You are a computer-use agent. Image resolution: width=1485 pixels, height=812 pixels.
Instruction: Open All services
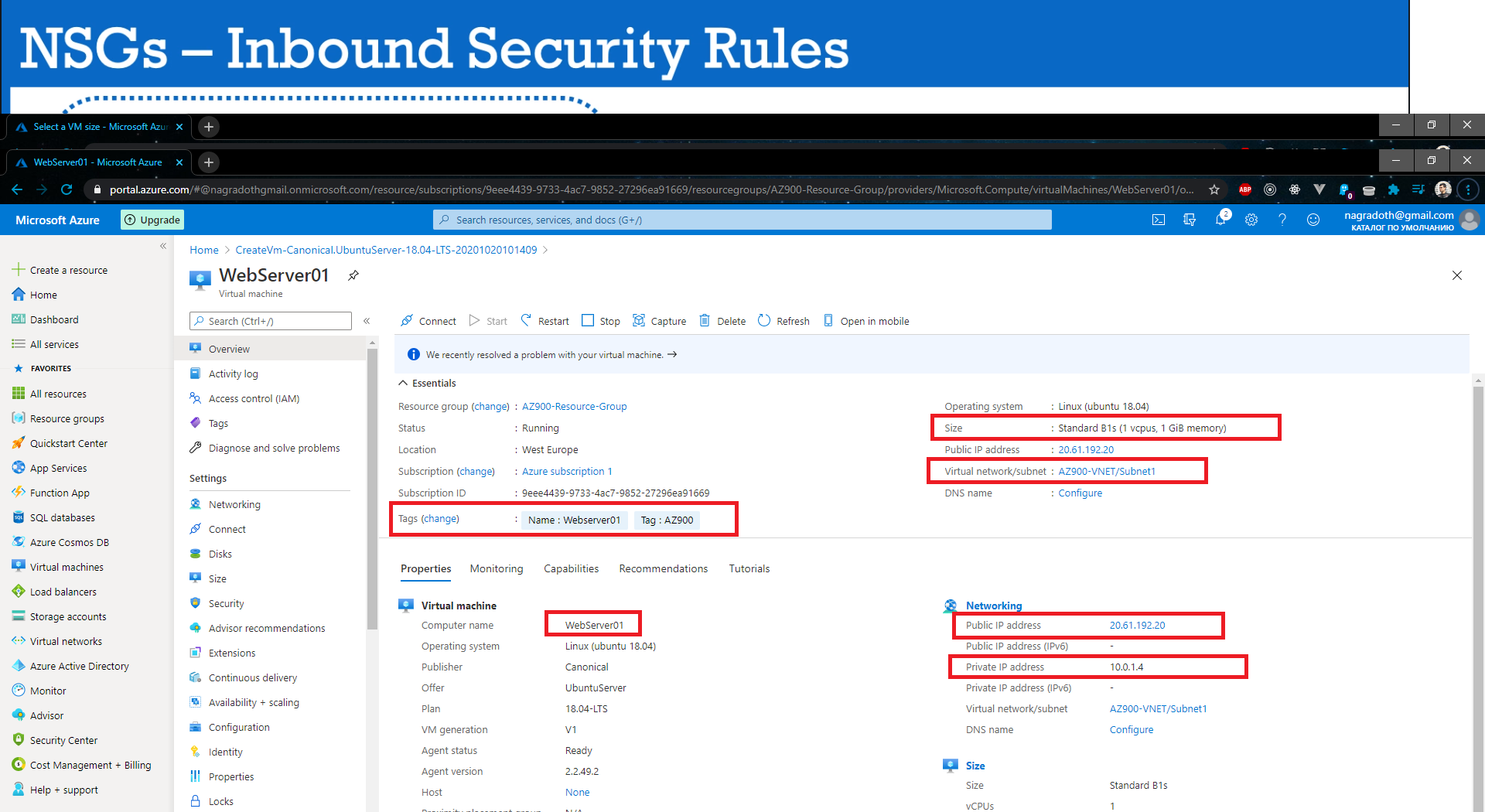(46, 344)
